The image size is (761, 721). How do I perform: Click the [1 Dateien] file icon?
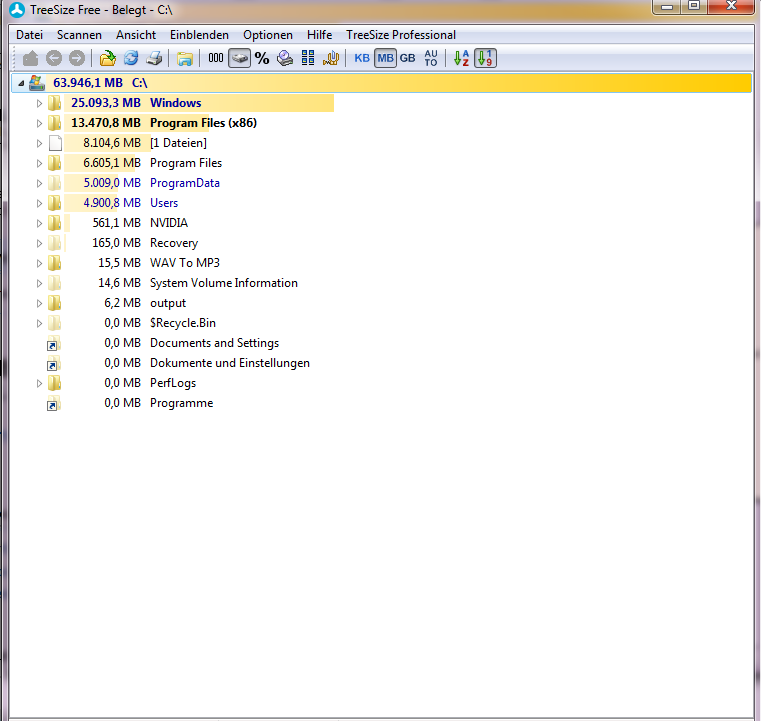click(55, 143)
